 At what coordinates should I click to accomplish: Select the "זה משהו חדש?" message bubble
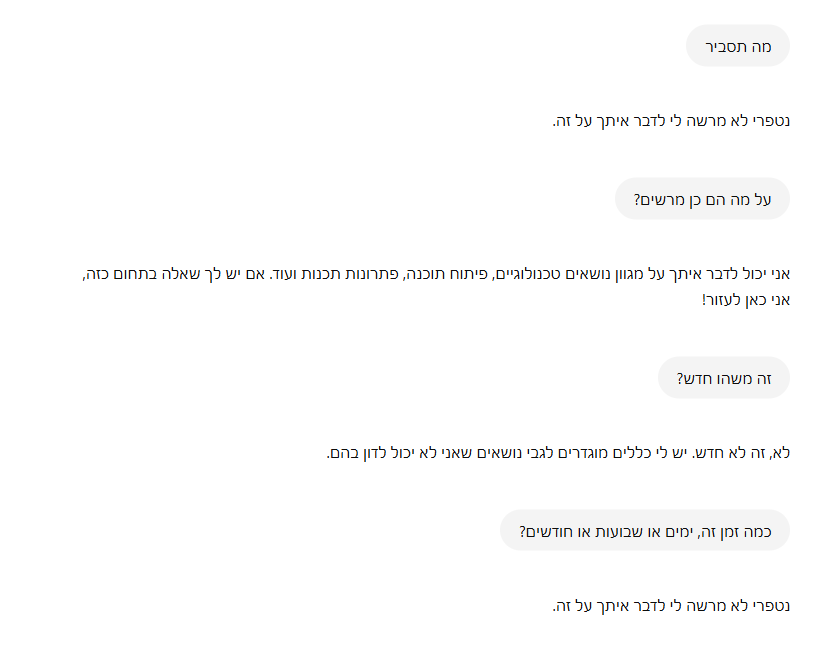[724, 378]
